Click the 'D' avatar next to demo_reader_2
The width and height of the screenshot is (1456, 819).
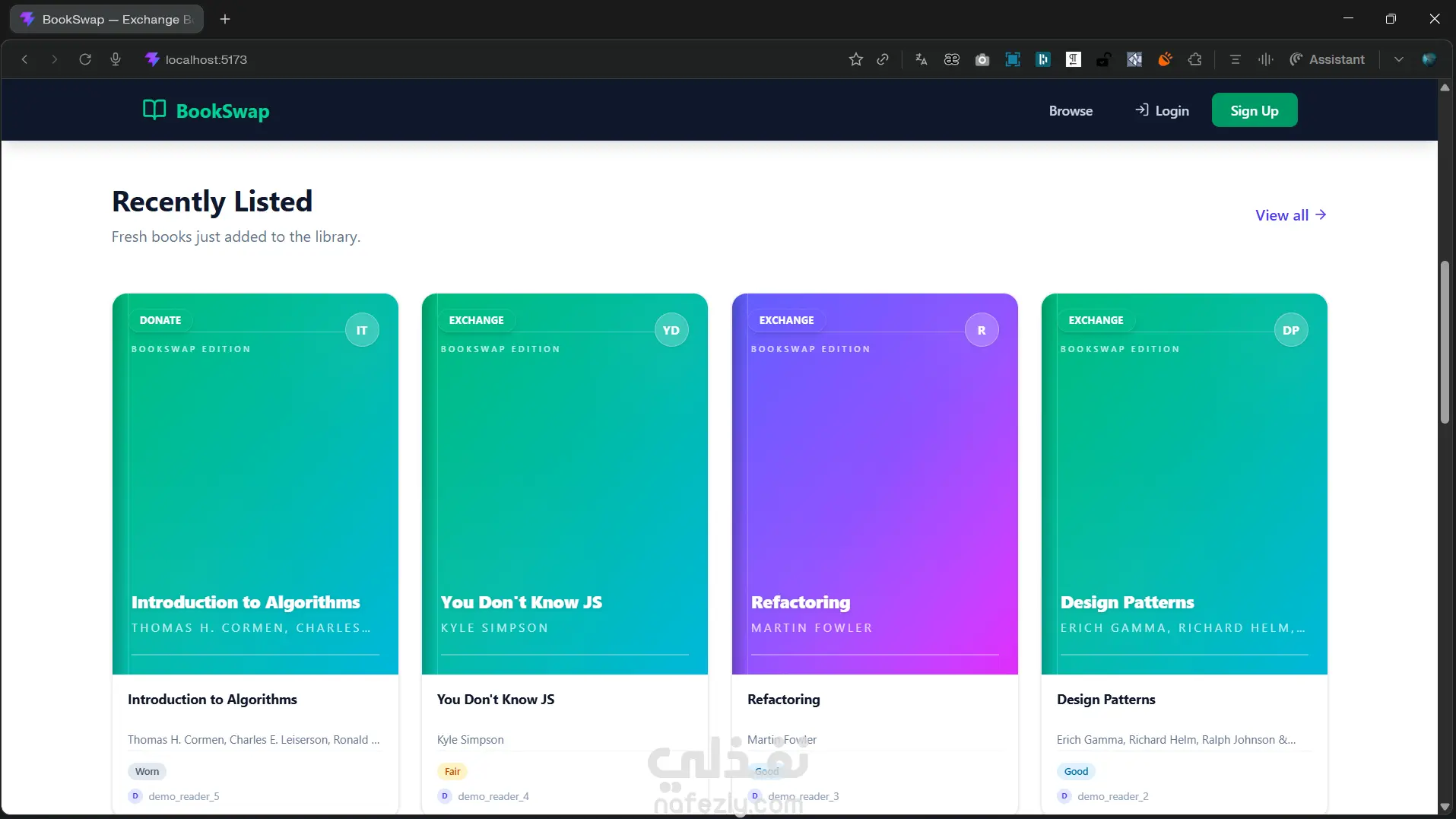pos(1064,796)
